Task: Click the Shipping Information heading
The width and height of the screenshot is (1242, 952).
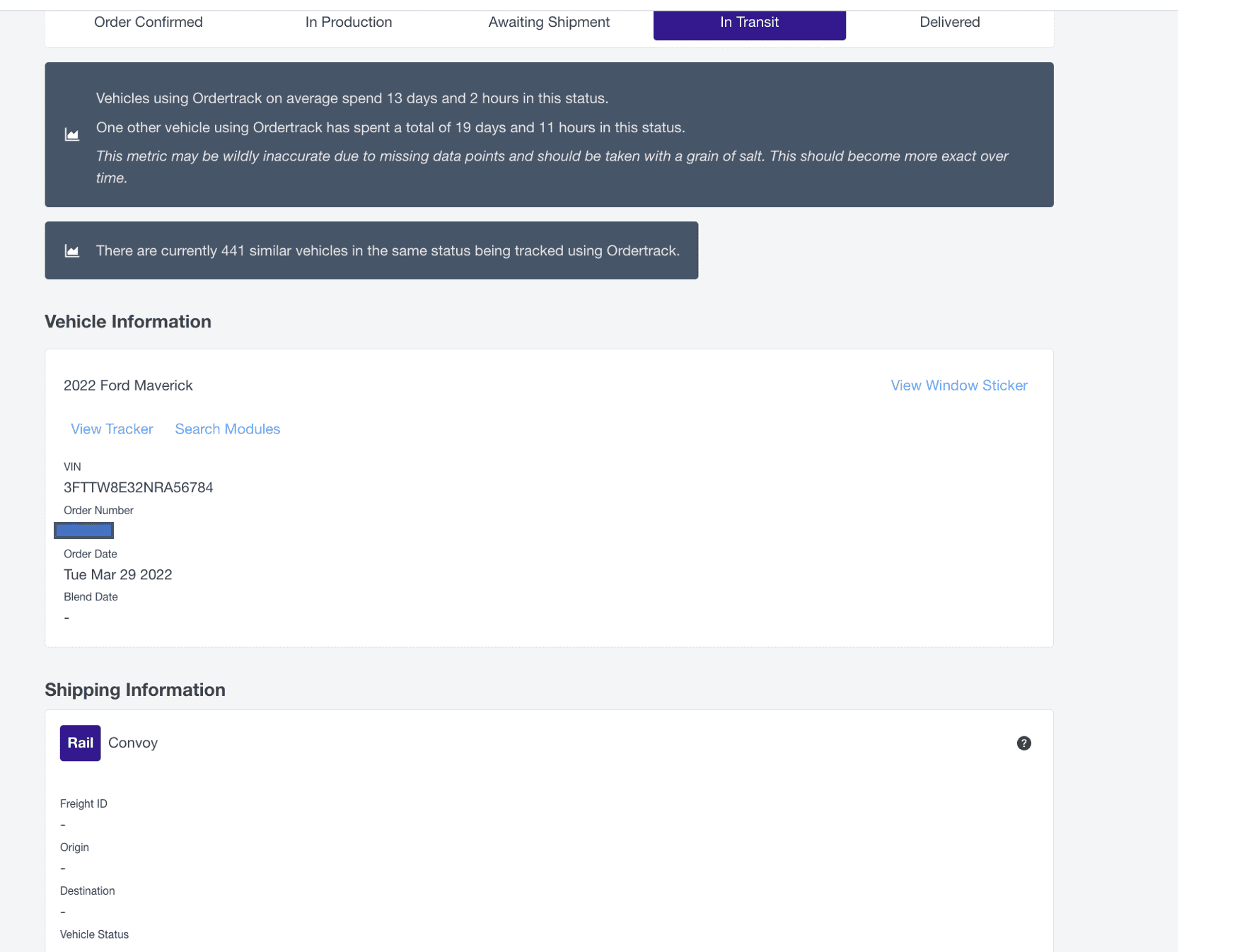Action: [x=135, y=690]
